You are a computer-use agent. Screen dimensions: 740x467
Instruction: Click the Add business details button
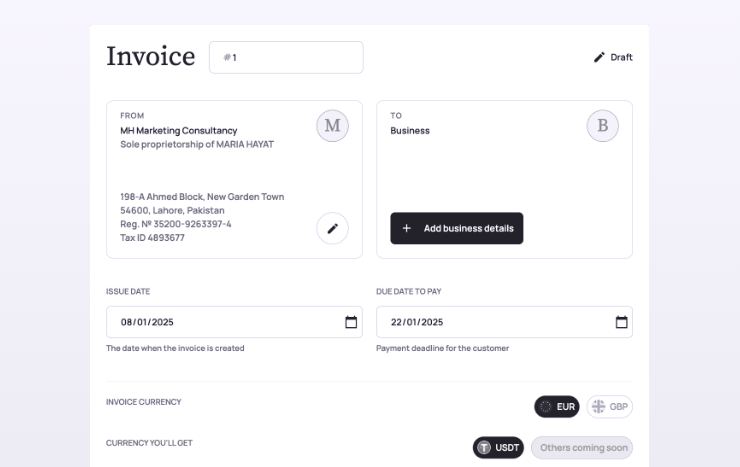click(x=456, y=228)
